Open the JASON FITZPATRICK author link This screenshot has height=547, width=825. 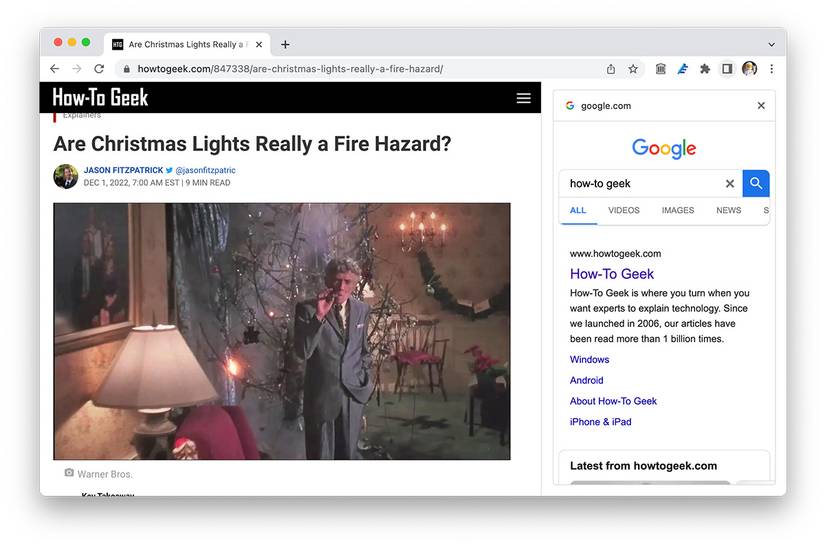(124, 170)
